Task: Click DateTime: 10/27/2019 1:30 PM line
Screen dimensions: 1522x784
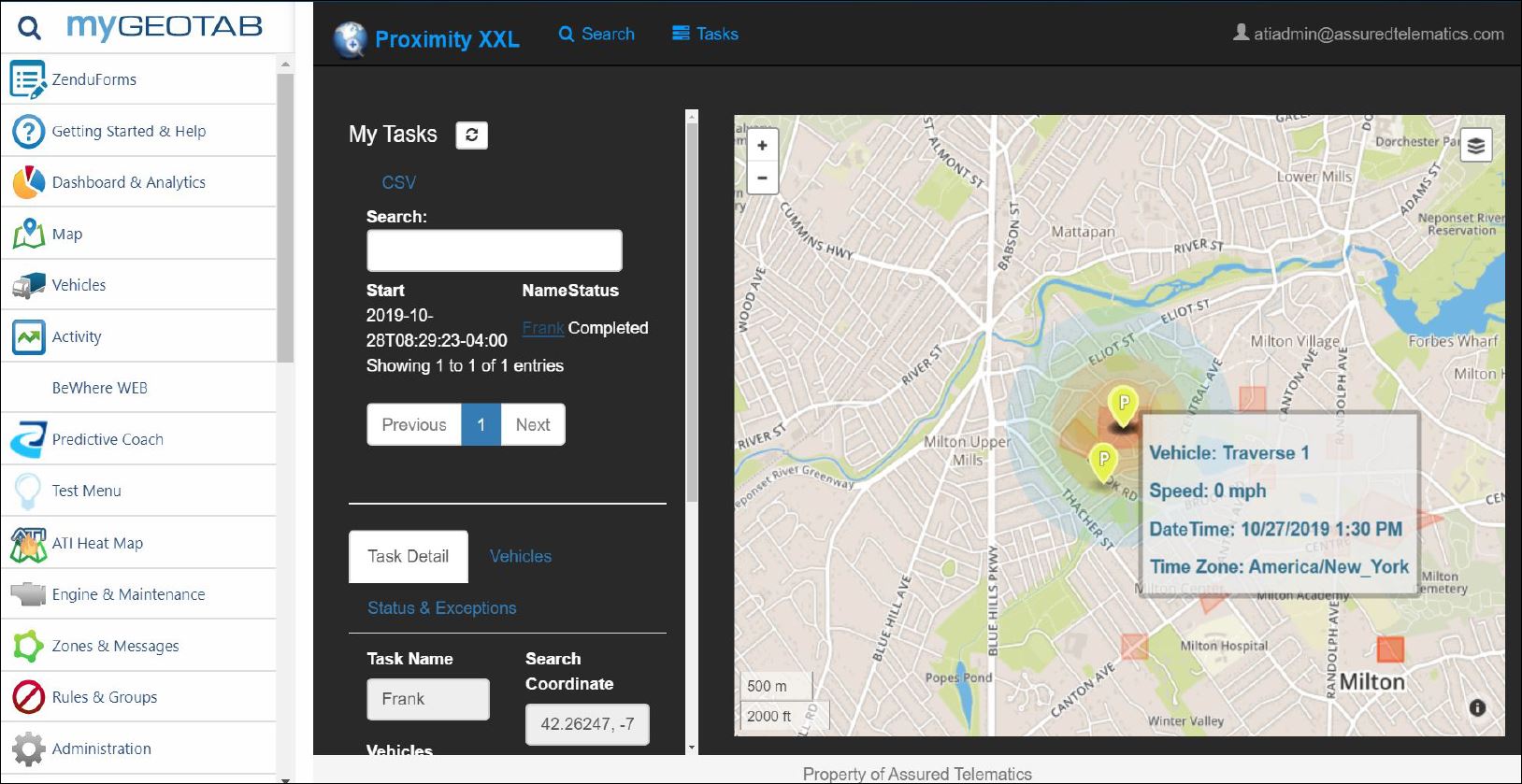Action: click(1276, 530)
